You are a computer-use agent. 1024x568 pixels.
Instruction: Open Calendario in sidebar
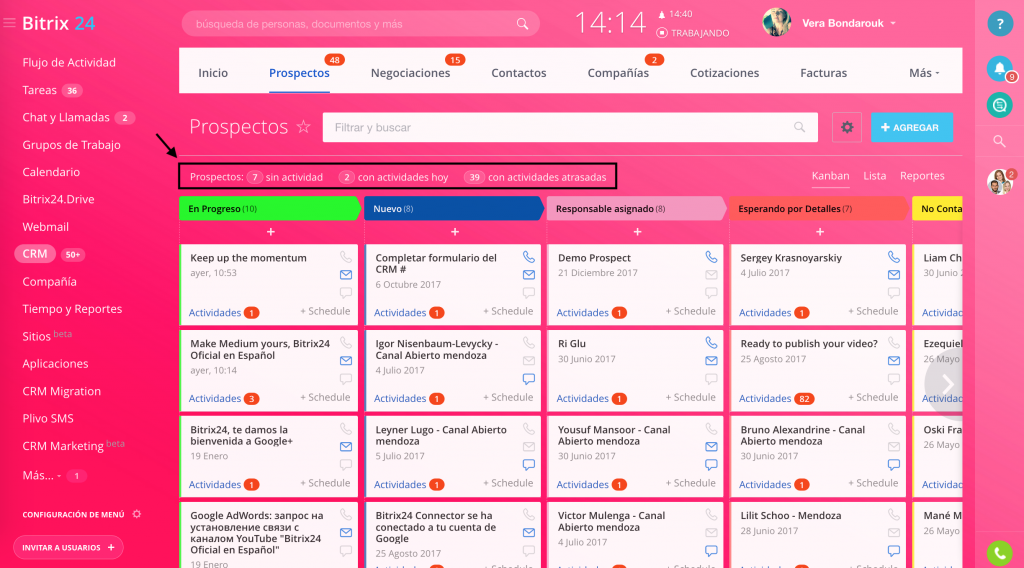pyautogui.click(x=51, y=172)
